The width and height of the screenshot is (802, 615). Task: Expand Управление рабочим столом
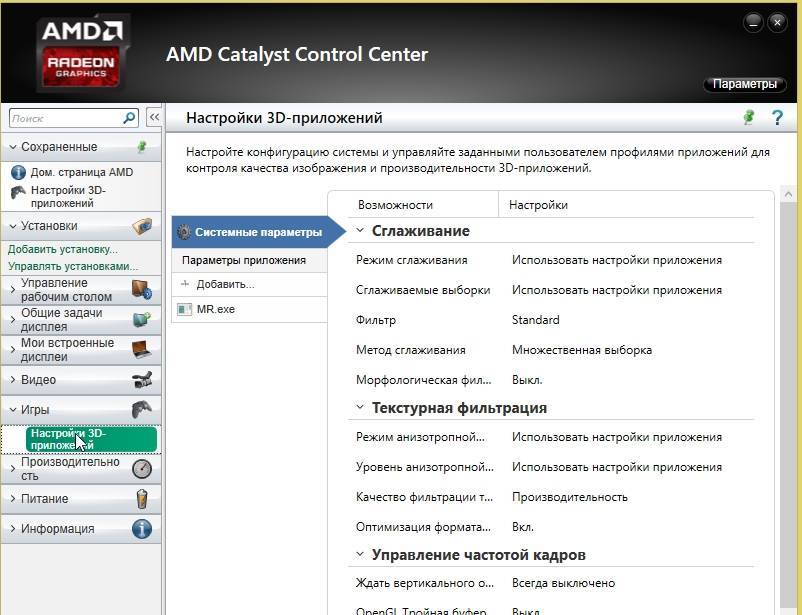click(x=13, y=290)
